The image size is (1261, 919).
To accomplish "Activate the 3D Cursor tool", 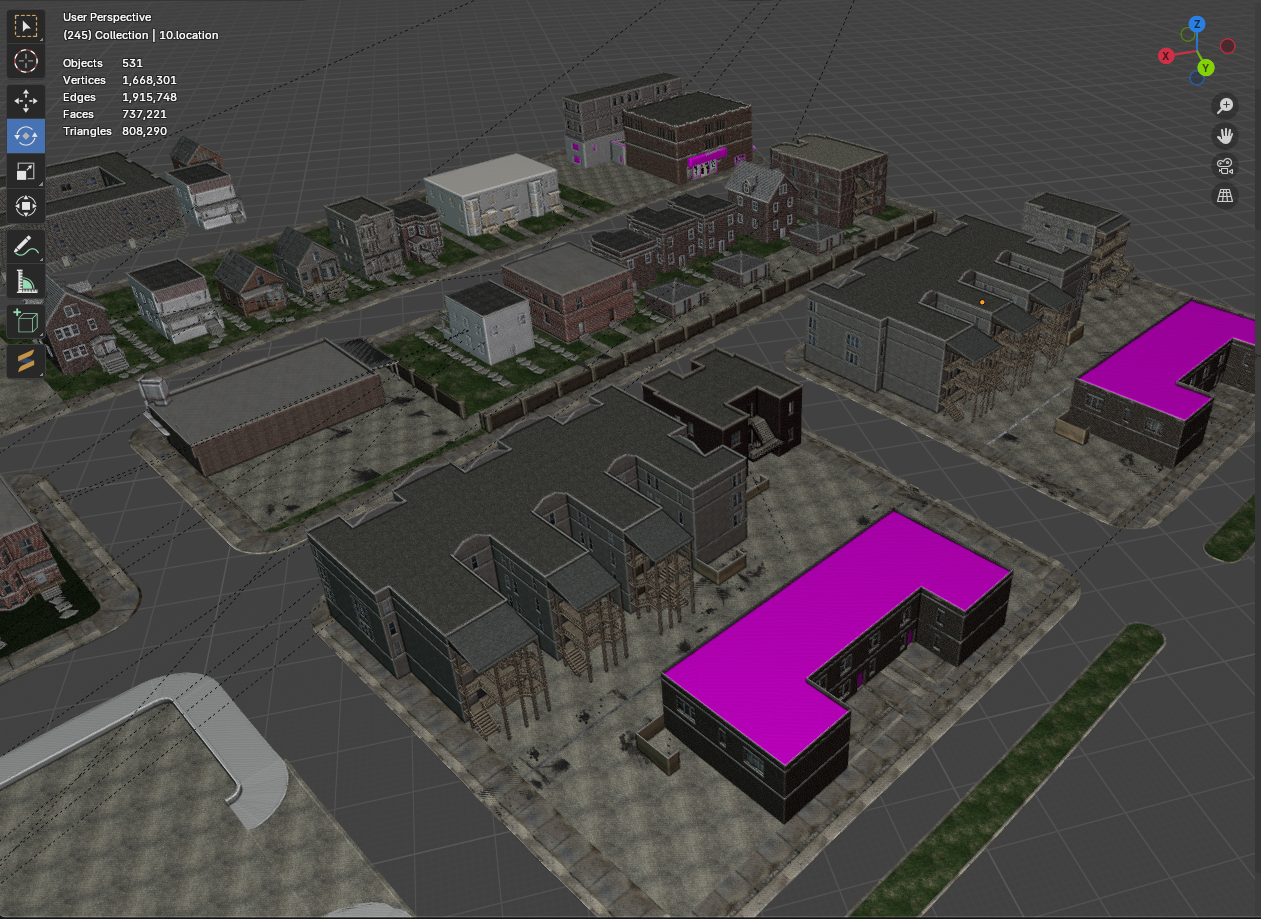I will point(26,61).
